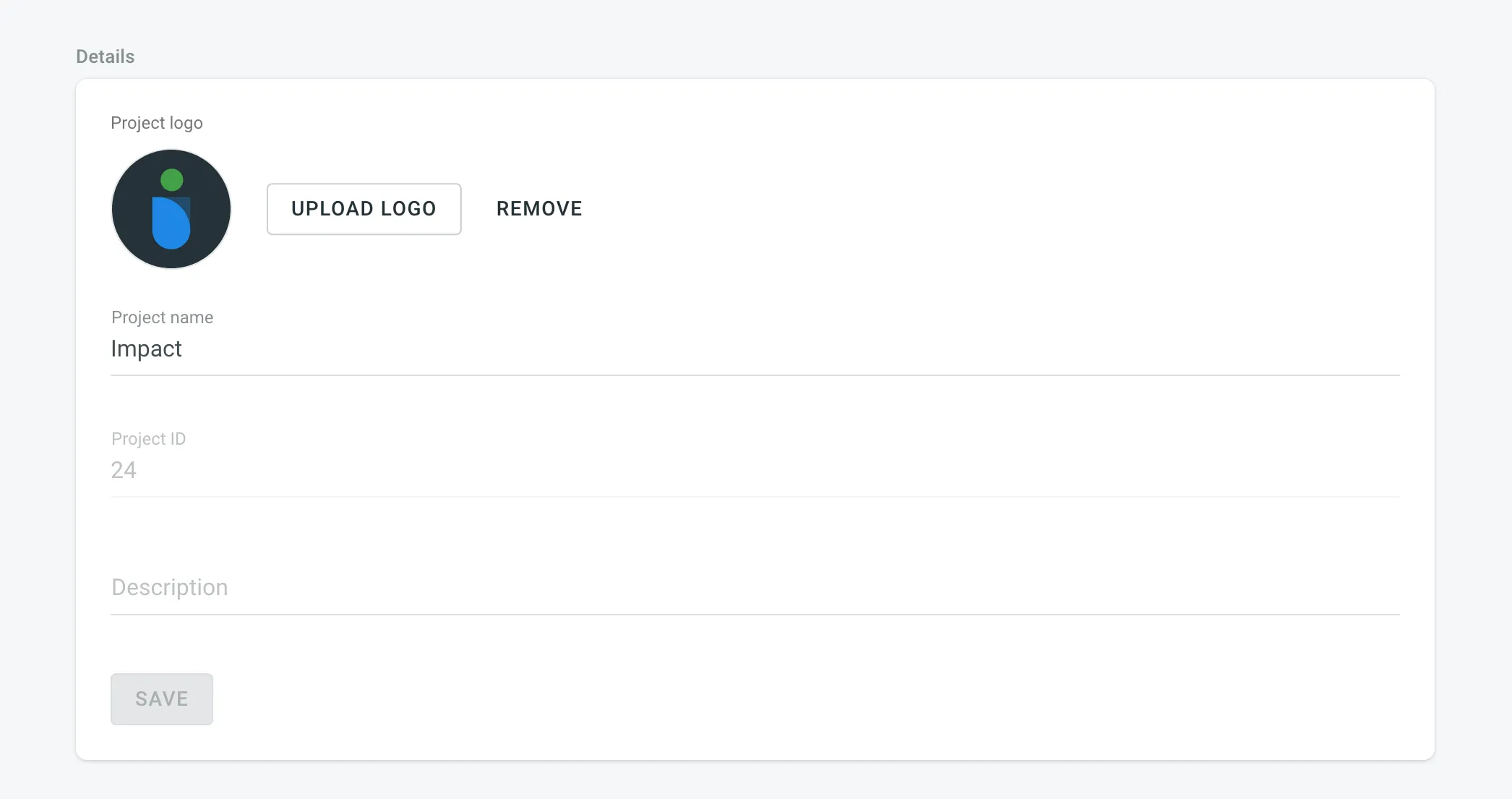Click Remove to delete the logo

539,208
